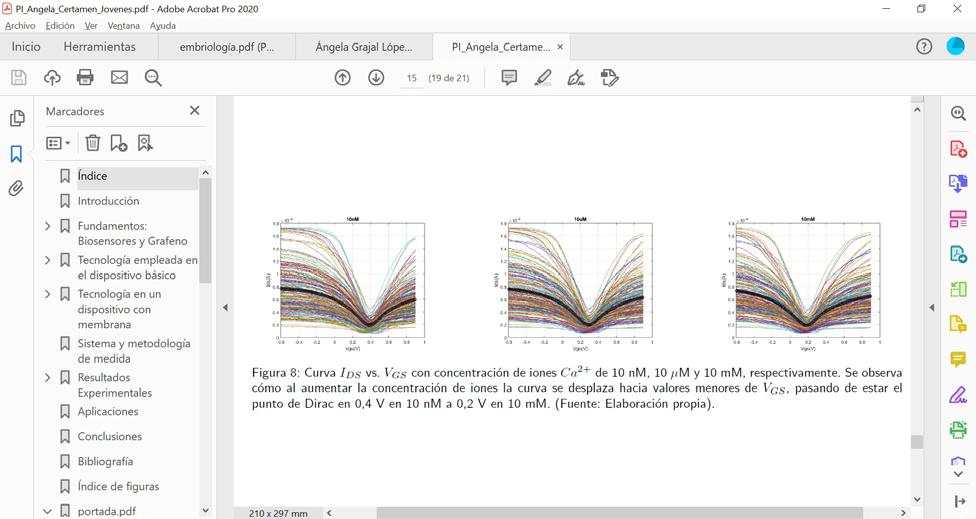
Task: Open the Attachments paperclip panel
Action: click(16, 189)
